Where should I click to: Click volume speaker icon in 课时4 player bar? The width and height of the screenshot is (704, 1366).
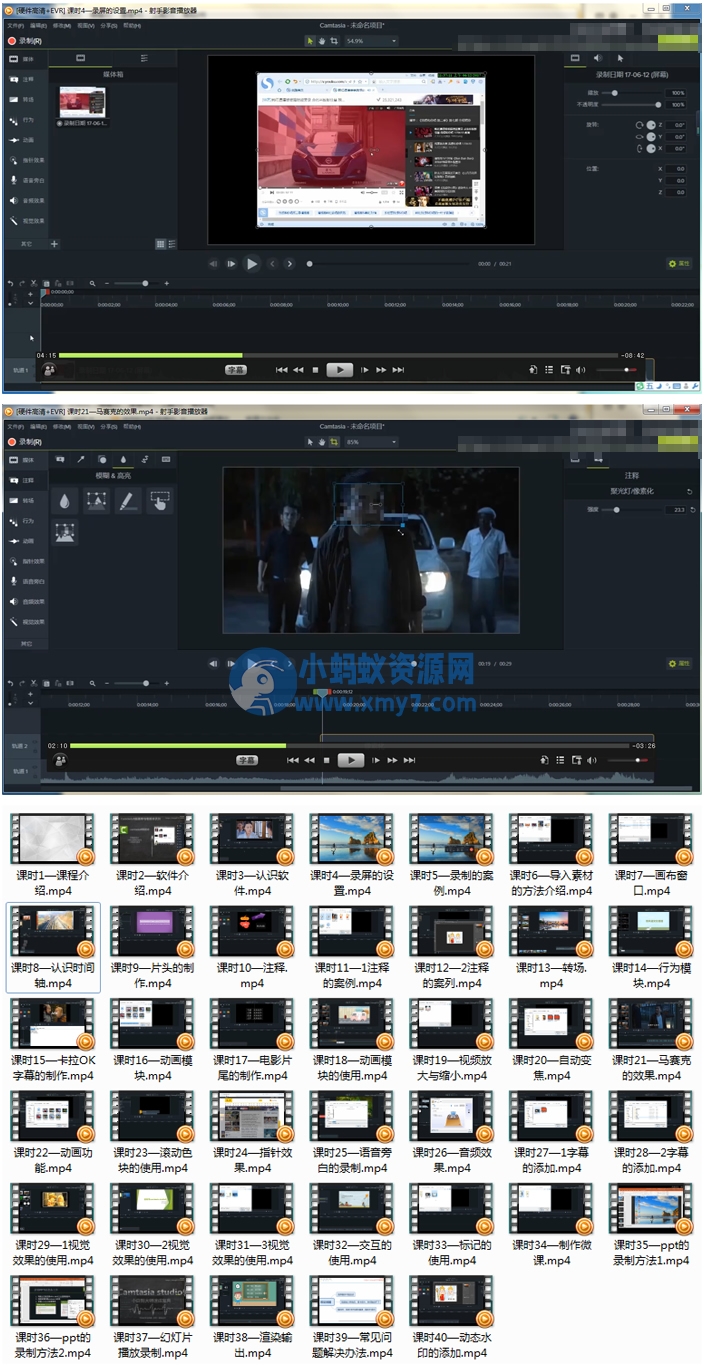(x=580, y=370)
